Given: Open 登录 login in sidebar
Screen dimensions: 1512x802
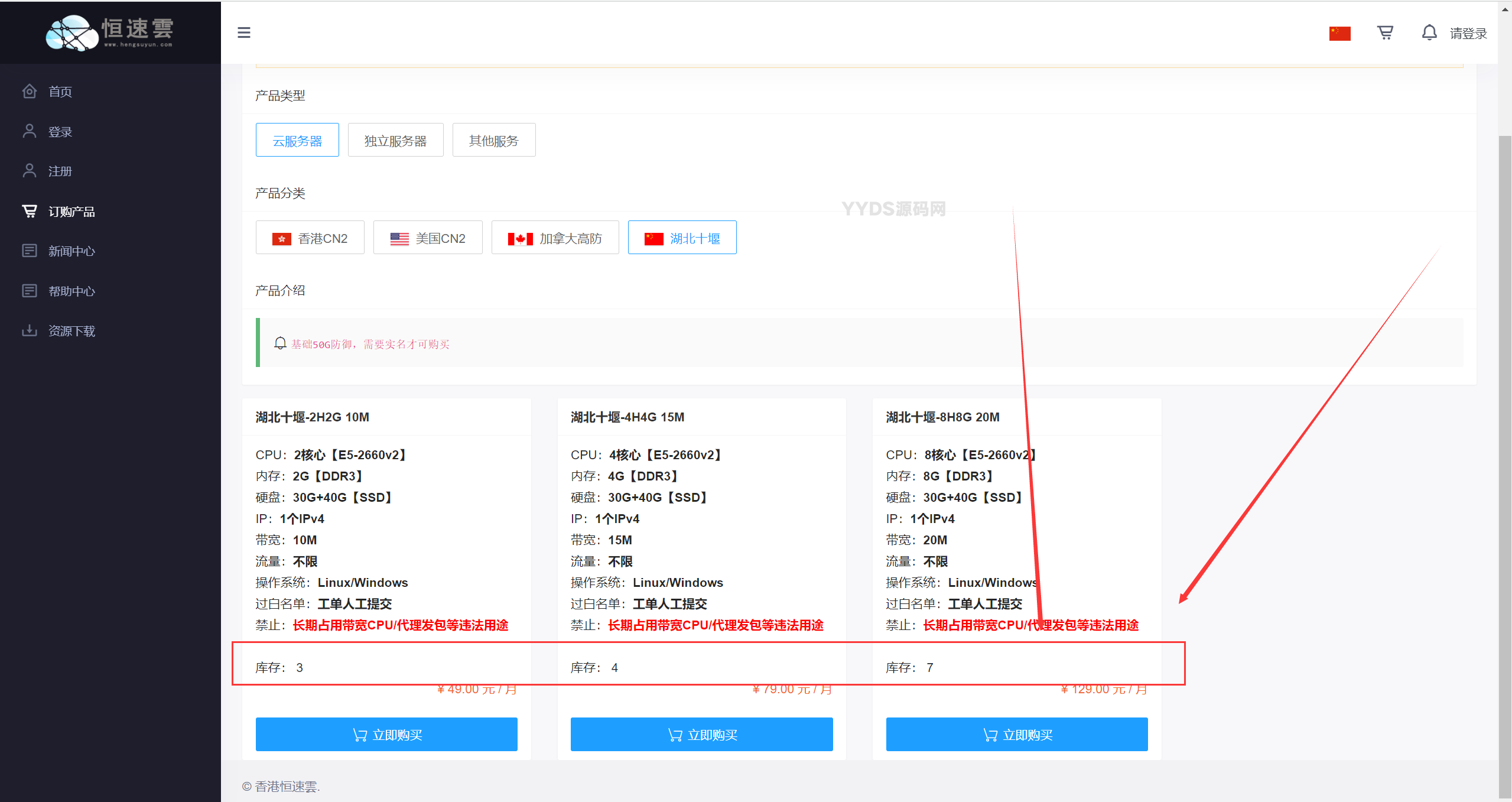Looking at the screenshot, I should tap(60, 132).
